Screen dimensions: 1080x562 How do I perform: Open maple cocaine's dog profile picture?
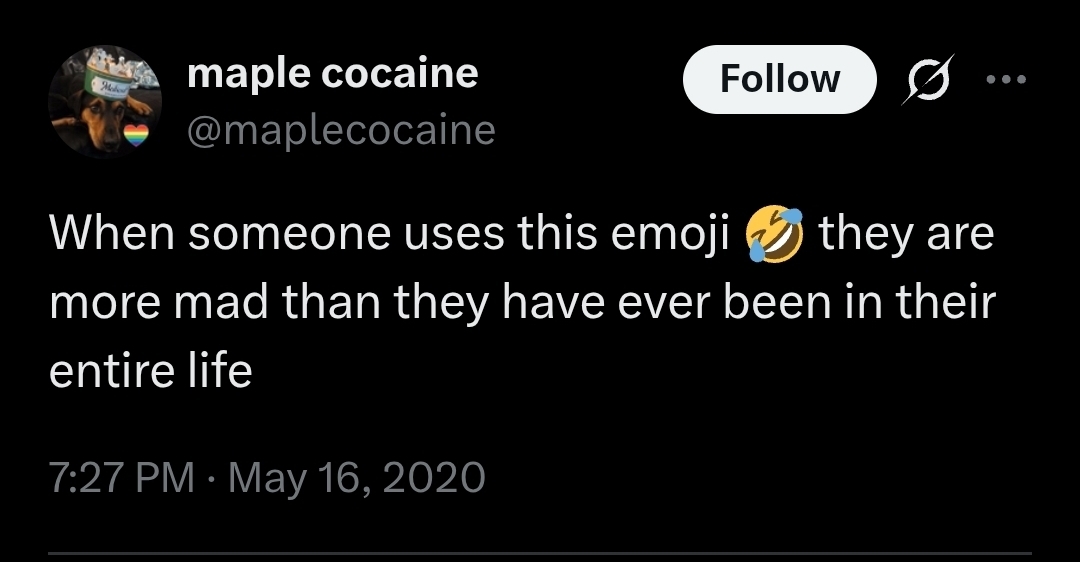click(105, 101)
